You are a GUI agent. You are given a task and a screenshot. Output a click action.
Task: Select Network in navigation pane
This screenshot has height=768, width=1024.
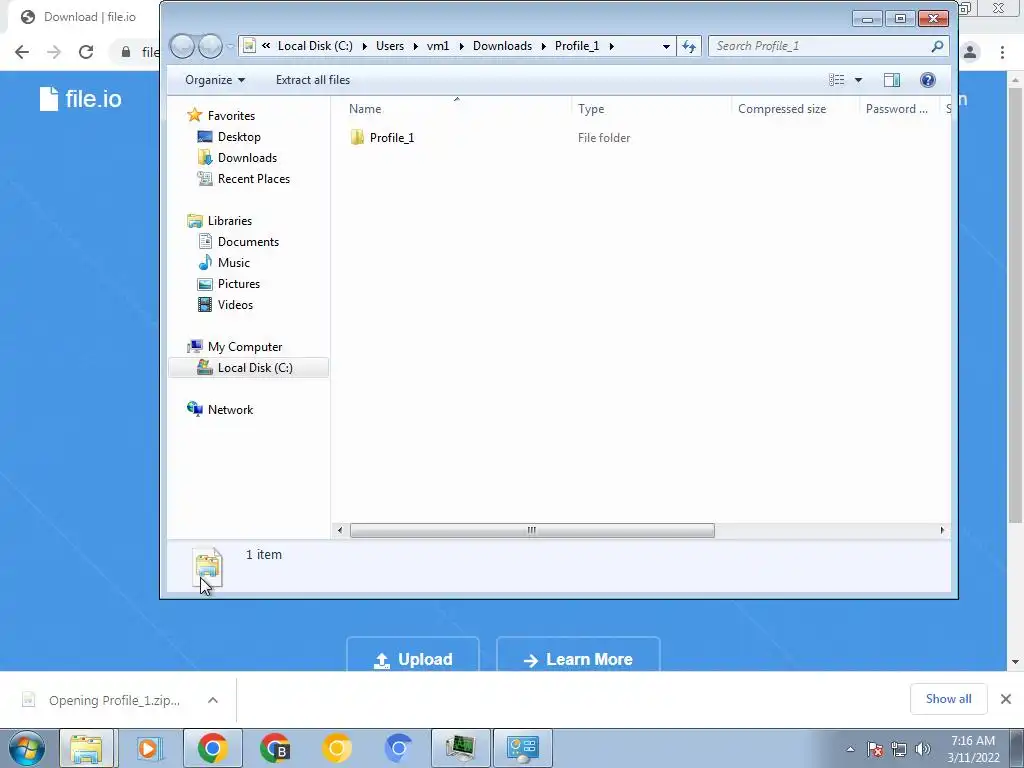[220, 409]
